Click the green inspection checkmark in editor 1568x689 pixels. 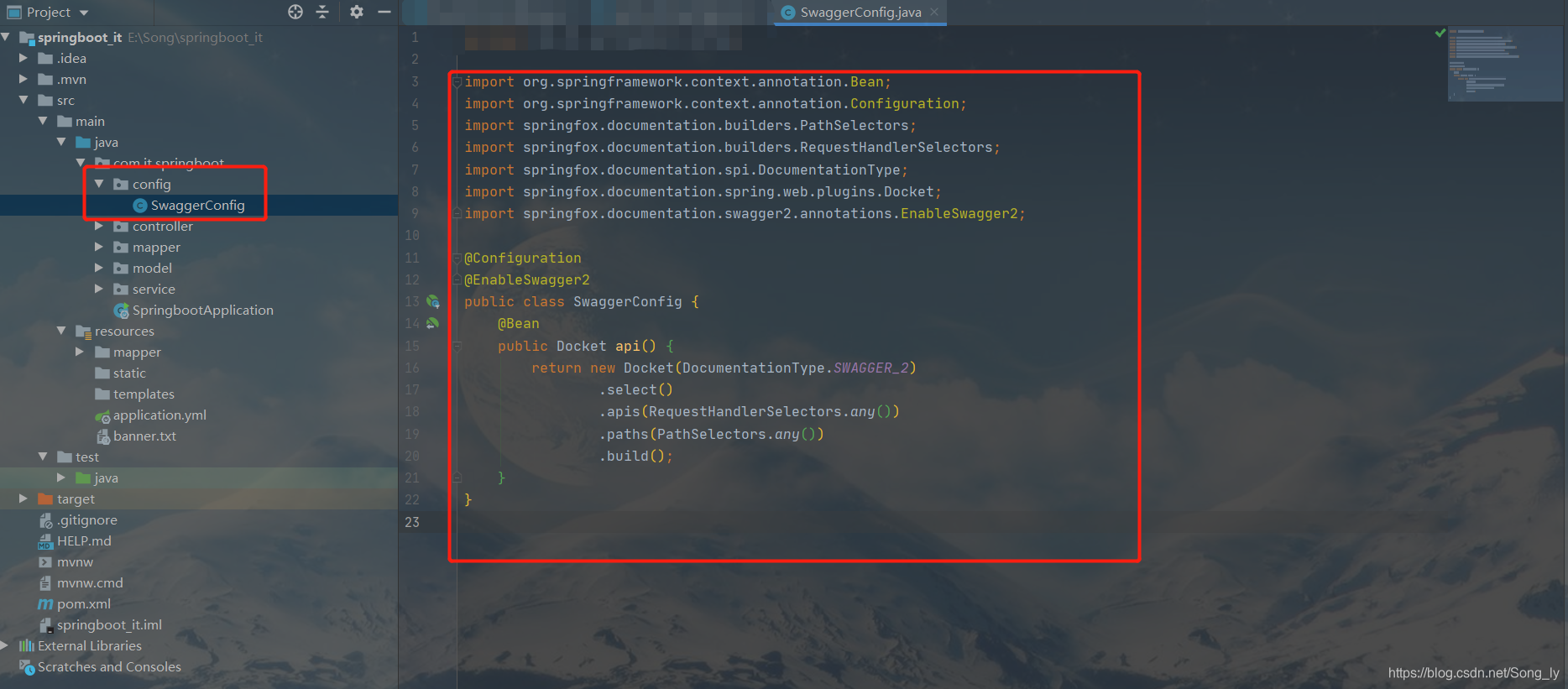coord(1440,33)
